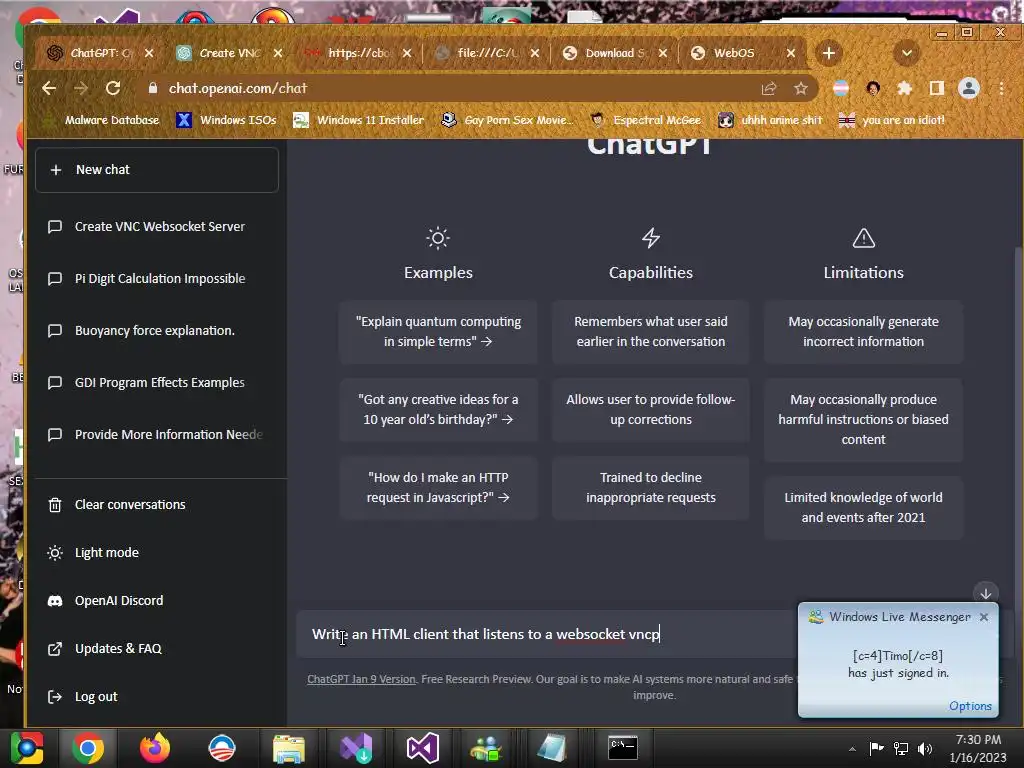This screenshot has width=1024, height=768.
Task: Open Provide More Information Needed chat
Action: pyautogui.click(x=157, y=435)
